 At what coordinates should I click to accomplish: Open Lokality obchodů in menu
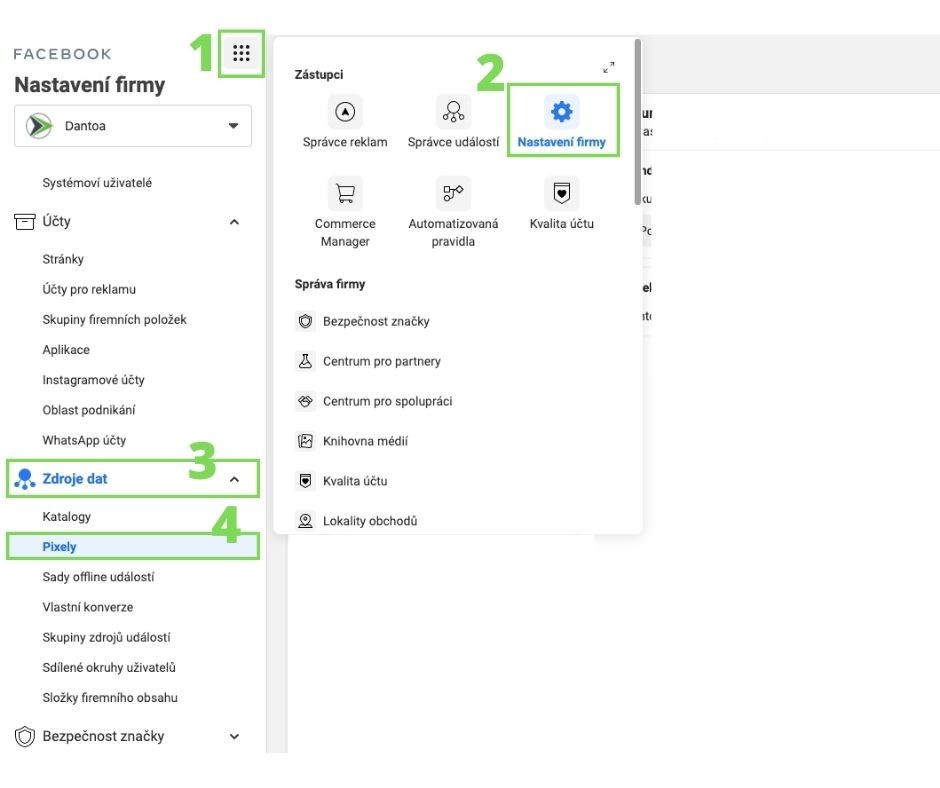pyautogui.click(x=369, y=521)
